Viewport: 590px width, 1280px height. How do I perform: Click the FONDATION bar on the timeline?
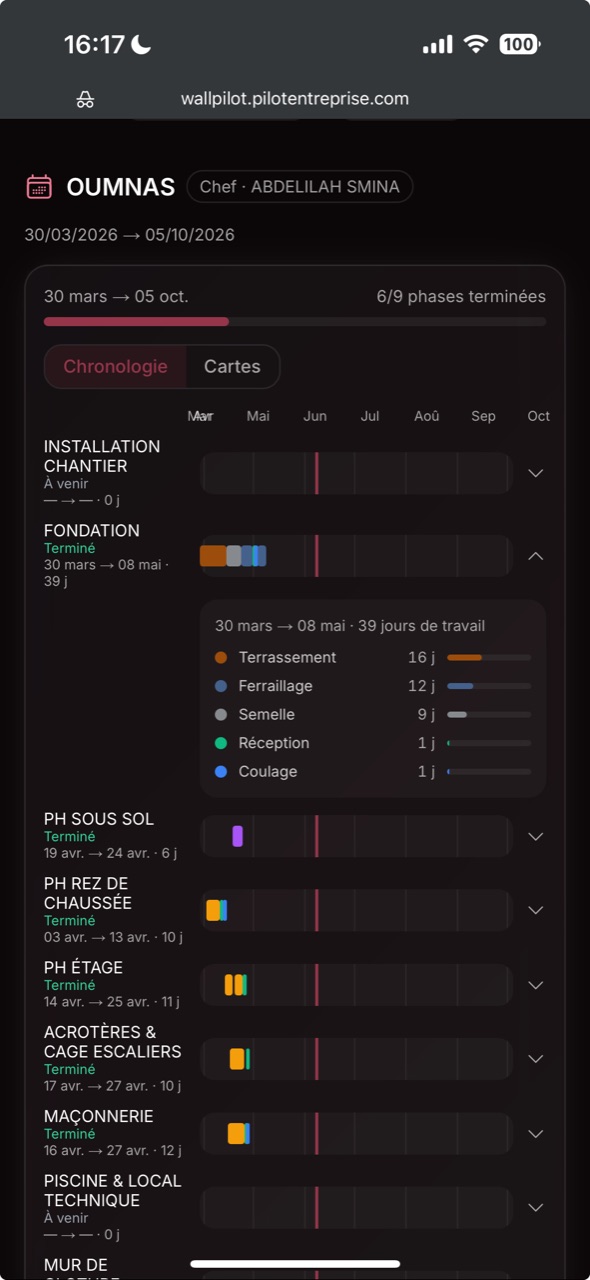pos(233,556)
